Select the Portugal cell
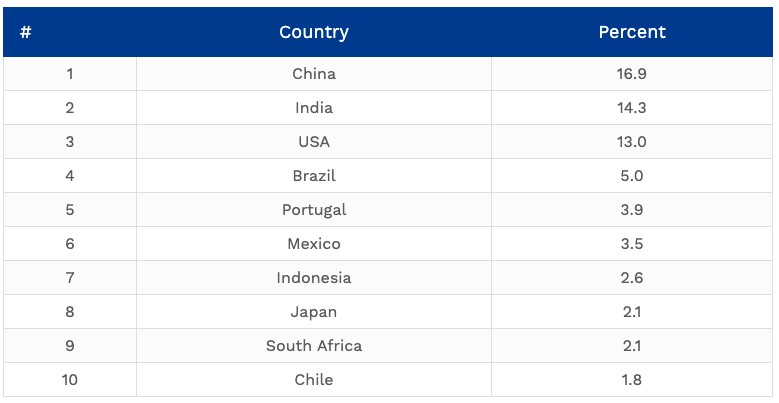The height and width of the screenshot is (403, 779). [314, 210]
